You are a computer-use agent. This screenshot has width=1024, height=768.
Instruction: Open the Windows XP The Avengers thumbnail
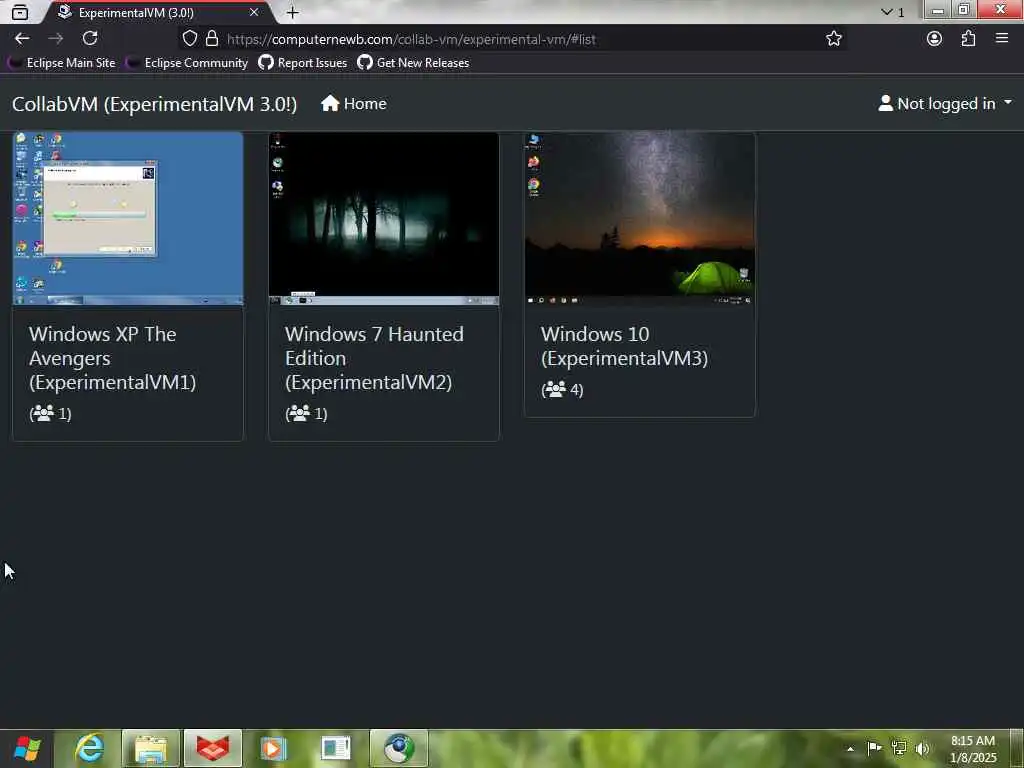128,219
